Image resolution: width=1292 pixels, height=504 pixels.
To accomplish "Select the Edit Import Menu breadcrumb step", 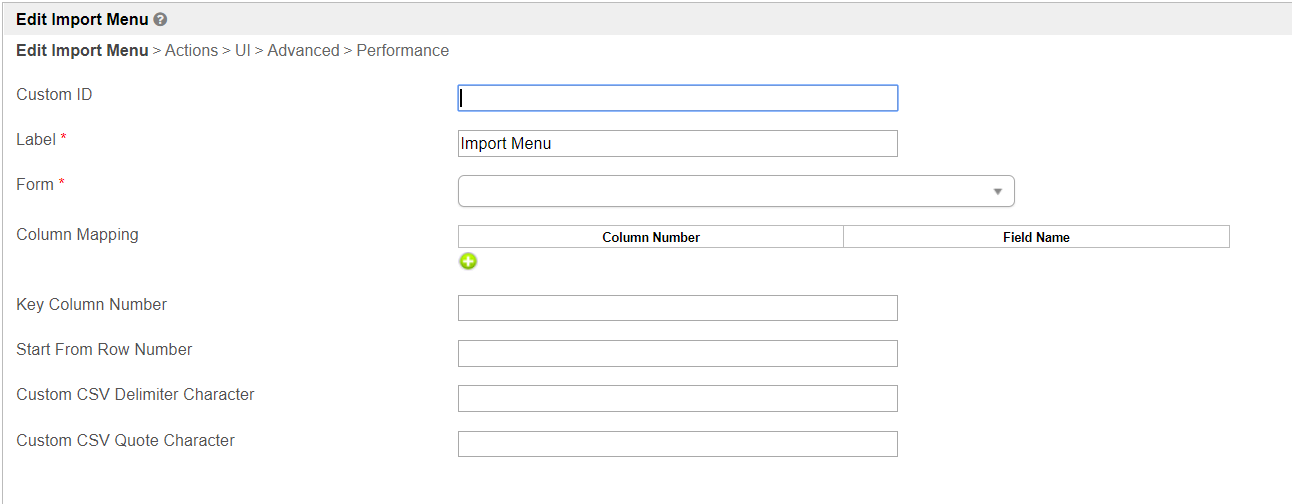I will [82, 50].
